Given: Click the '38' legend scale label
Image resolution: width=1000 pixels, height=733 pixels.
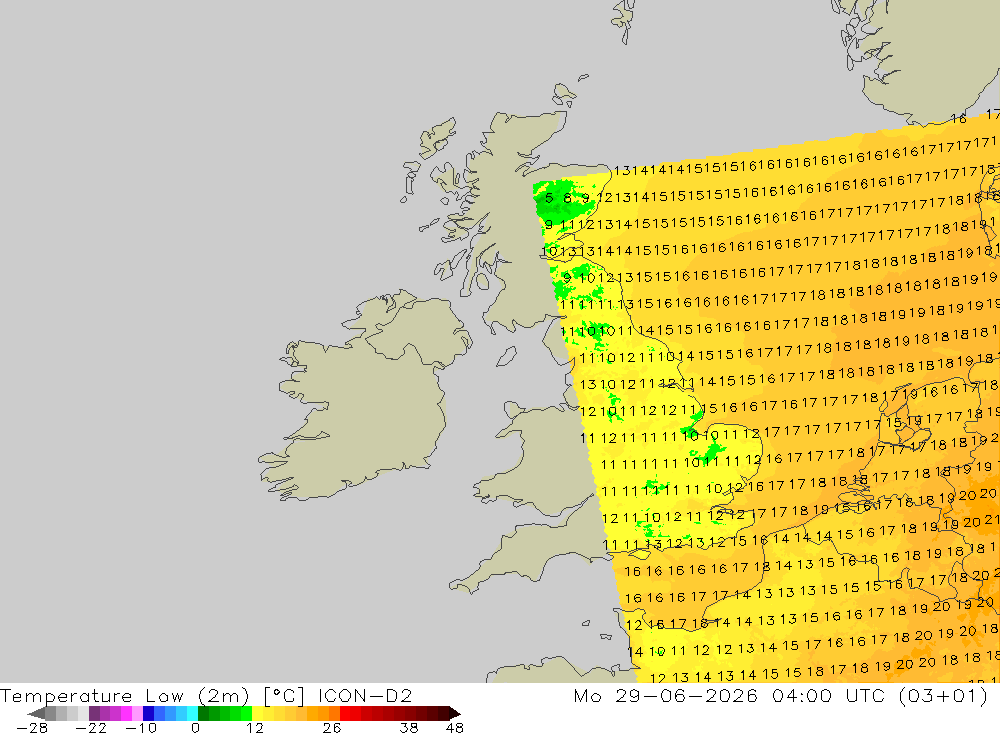Looking at the screenshot, I should [x=409, y=727].
